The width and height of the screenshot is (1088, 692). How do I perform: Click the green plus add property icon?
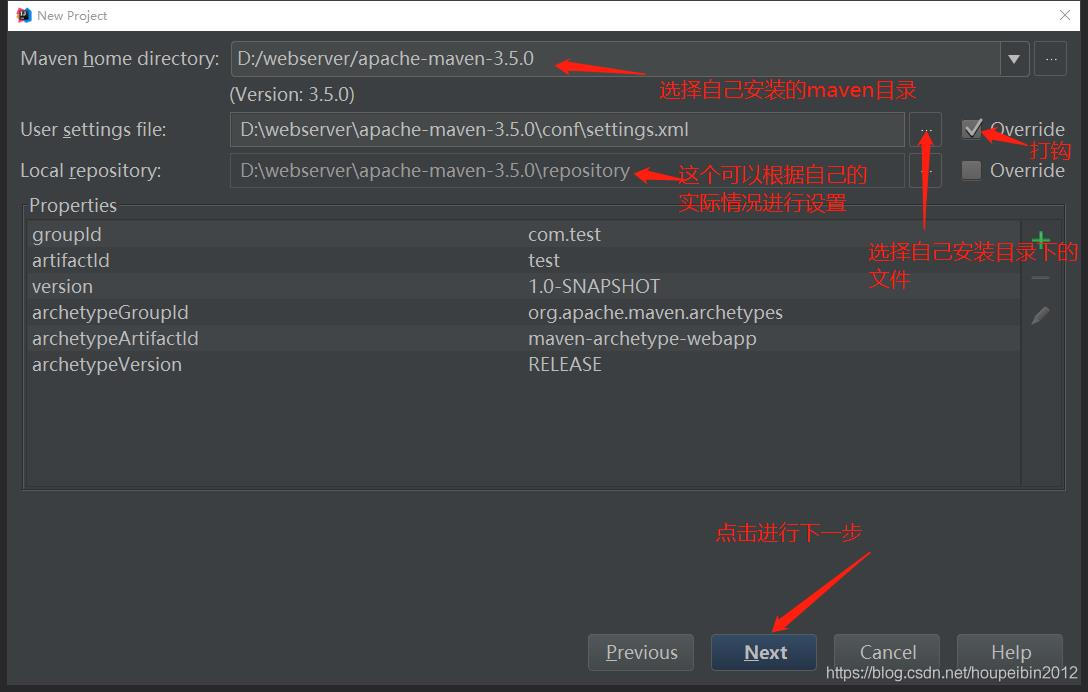1040,241
